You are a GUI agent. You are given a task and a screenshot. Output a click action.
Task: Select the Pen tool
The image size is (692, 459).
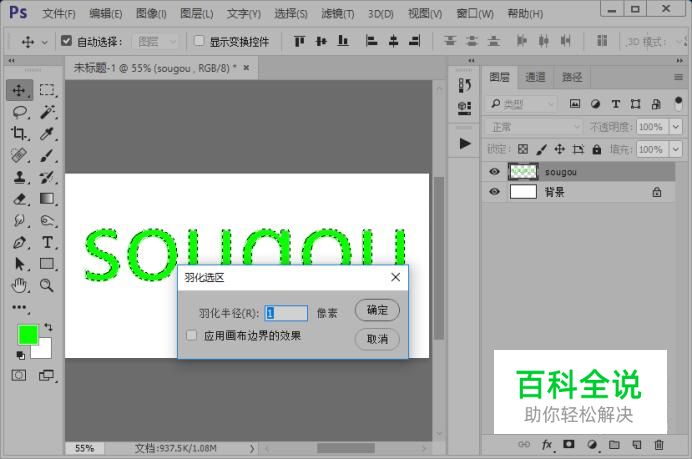tap(19, 242)
